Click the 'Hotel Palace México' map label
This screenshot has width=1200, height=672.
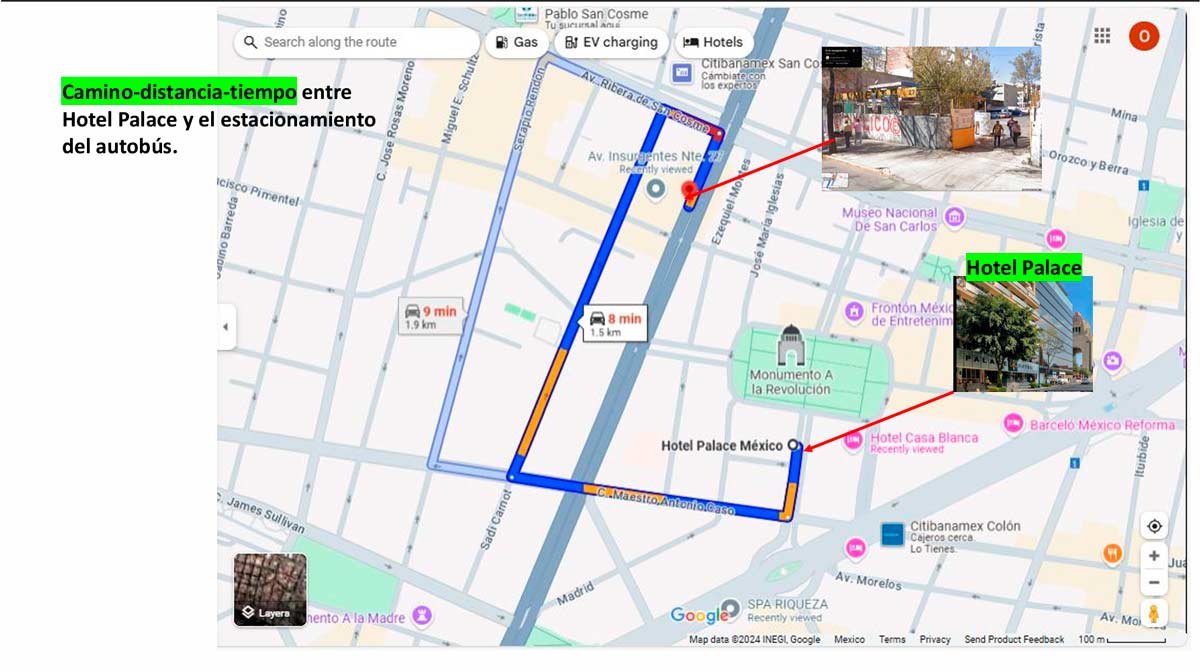point(722,445)
